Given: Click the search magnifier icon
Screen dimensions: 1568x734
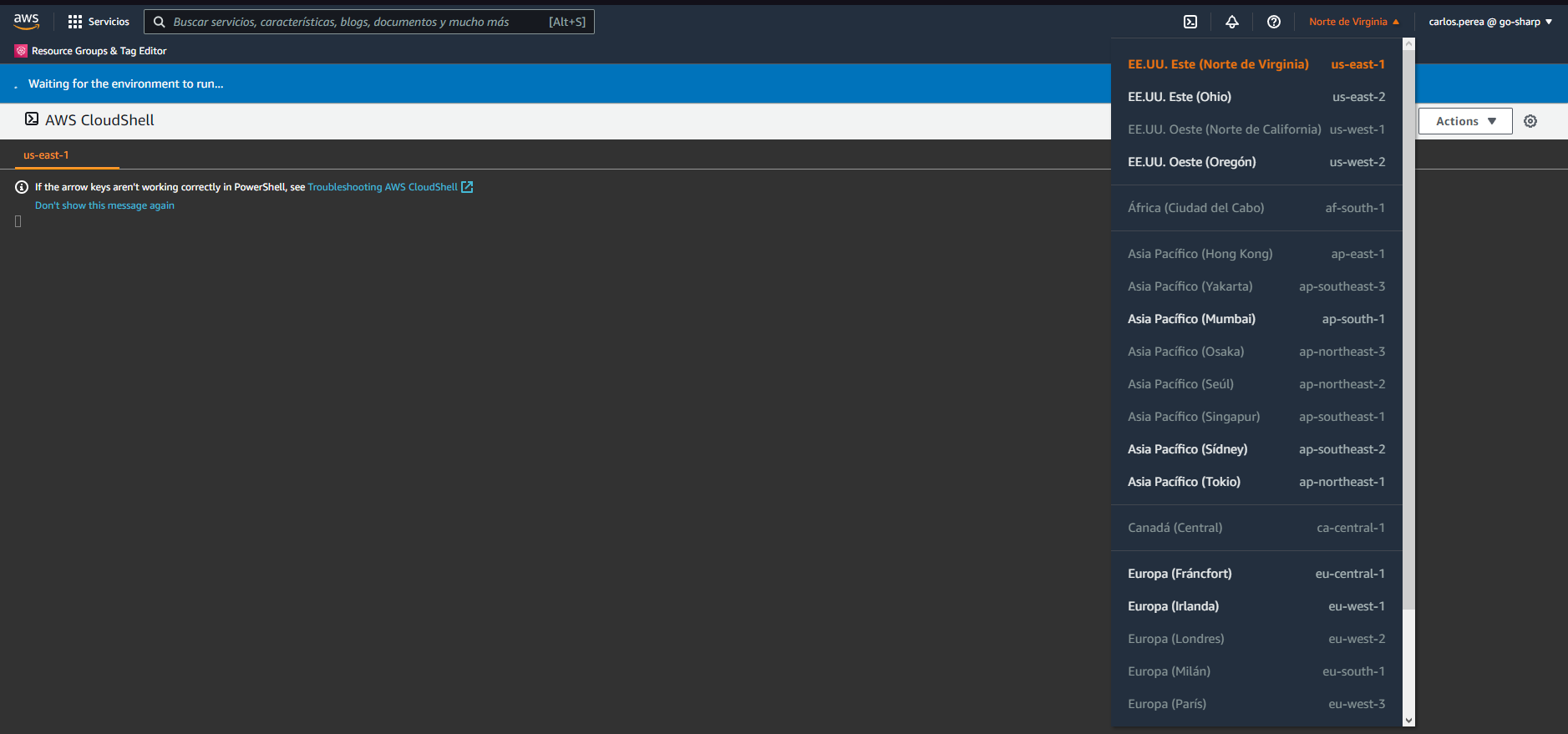Looking at the screenshot, I should click(160, 22).
